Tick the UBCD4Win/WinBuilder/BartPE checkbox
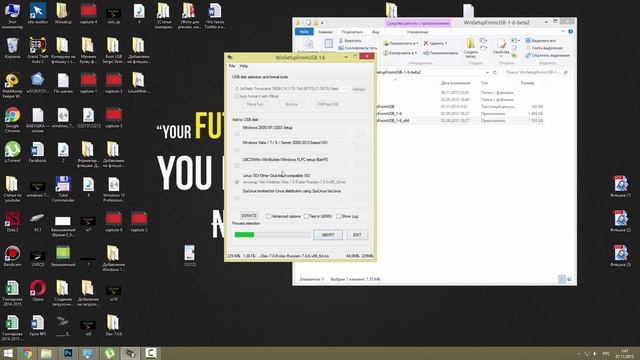The width and height of the screenshot is (640, 360). tap(237, 166)
